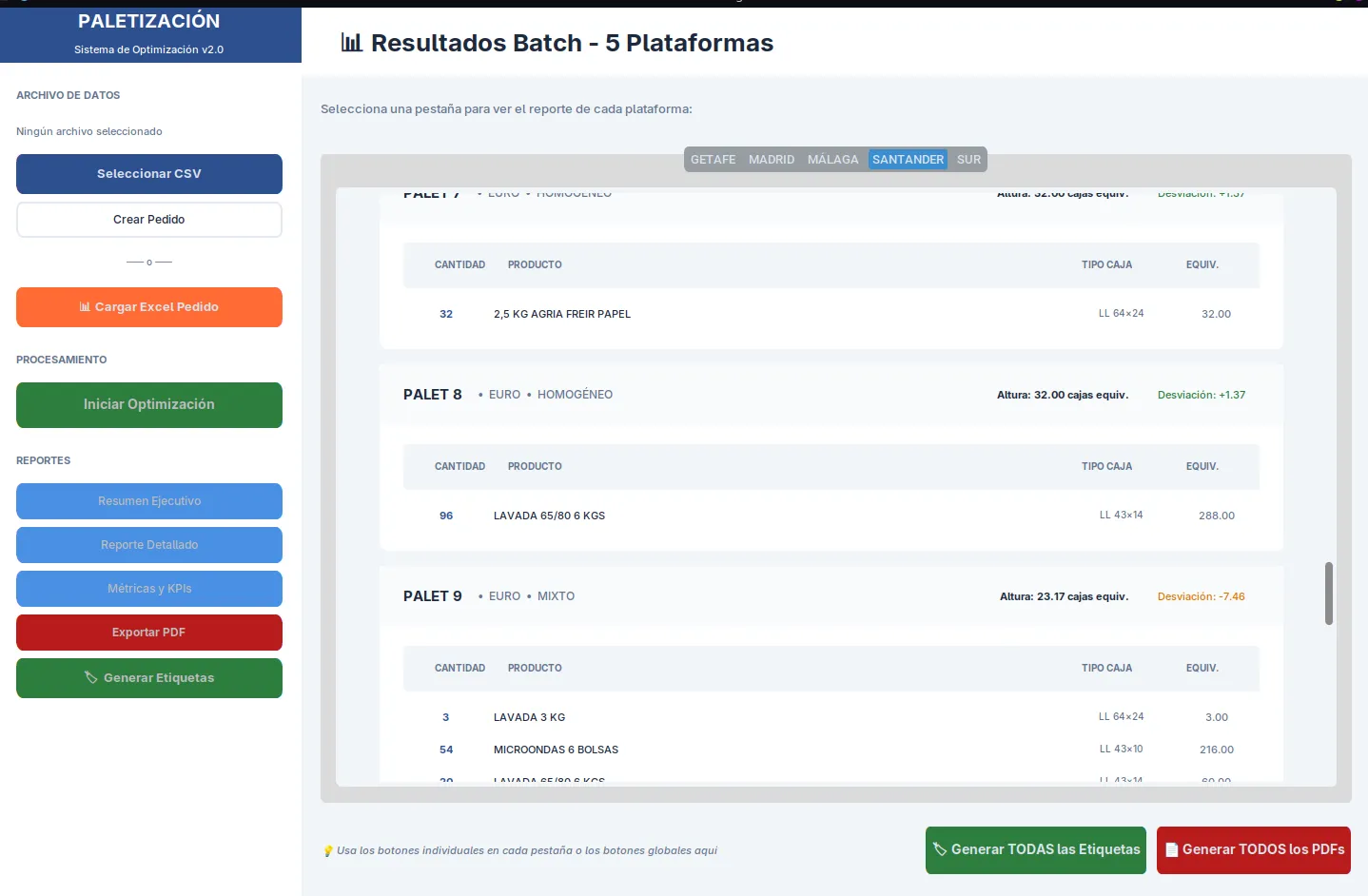Open the Reporte Detallado

click(x=148, y=544)
